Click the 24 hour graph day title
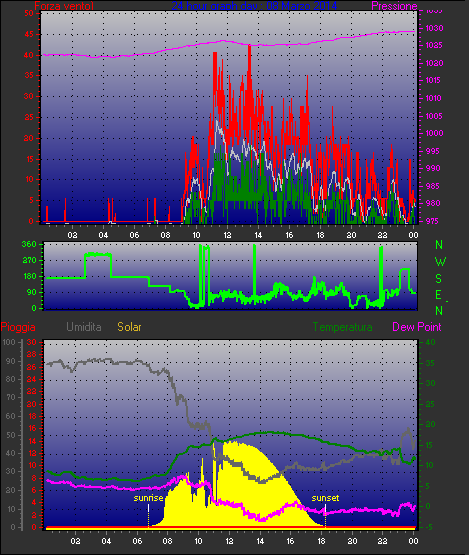The width and height of the screenshot is (469, 555). [x=254, y=5]
